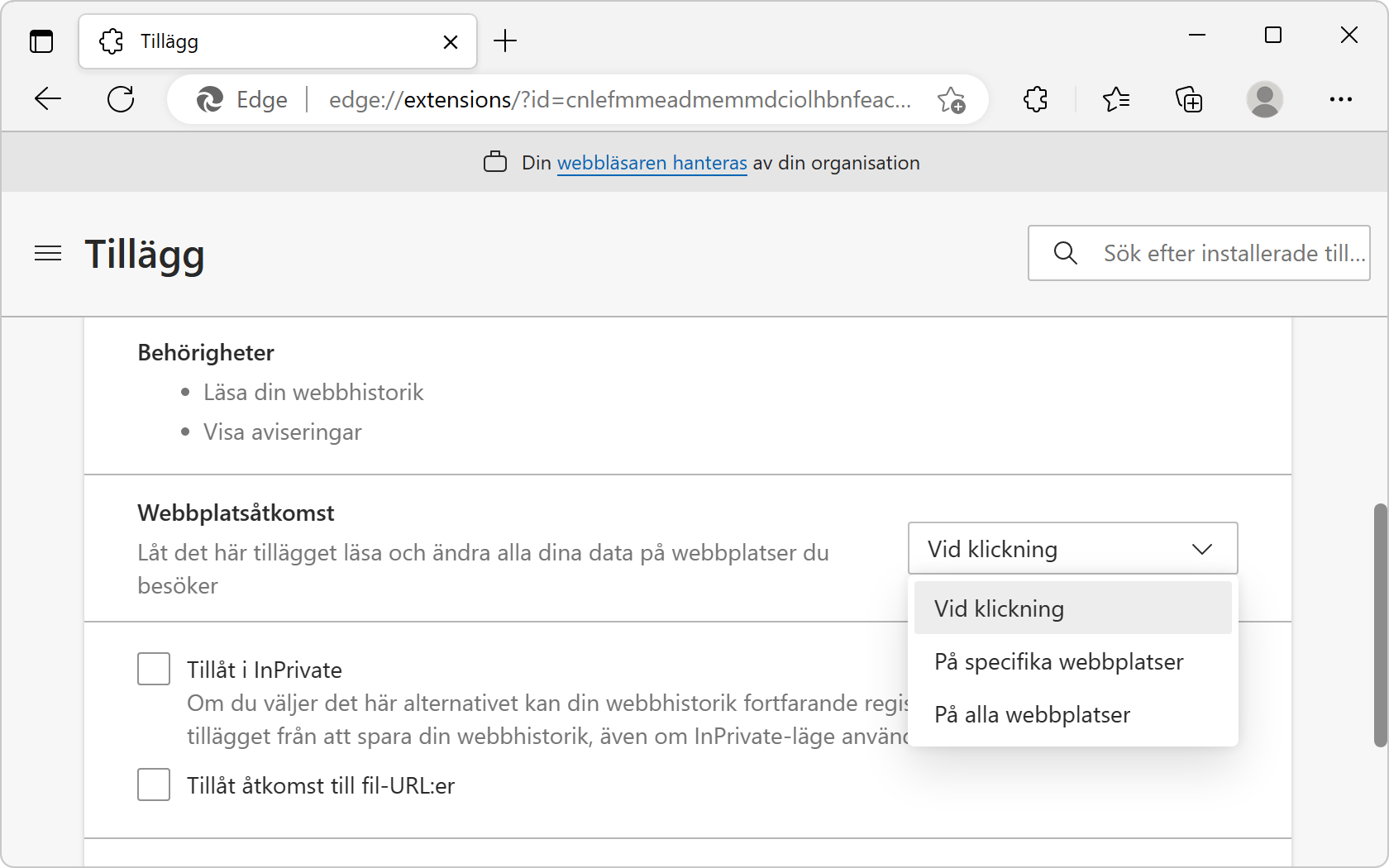1389x868 pixels.
Task: Collapse the Vid klickning dropdown box
Action: pos(1073,548)
